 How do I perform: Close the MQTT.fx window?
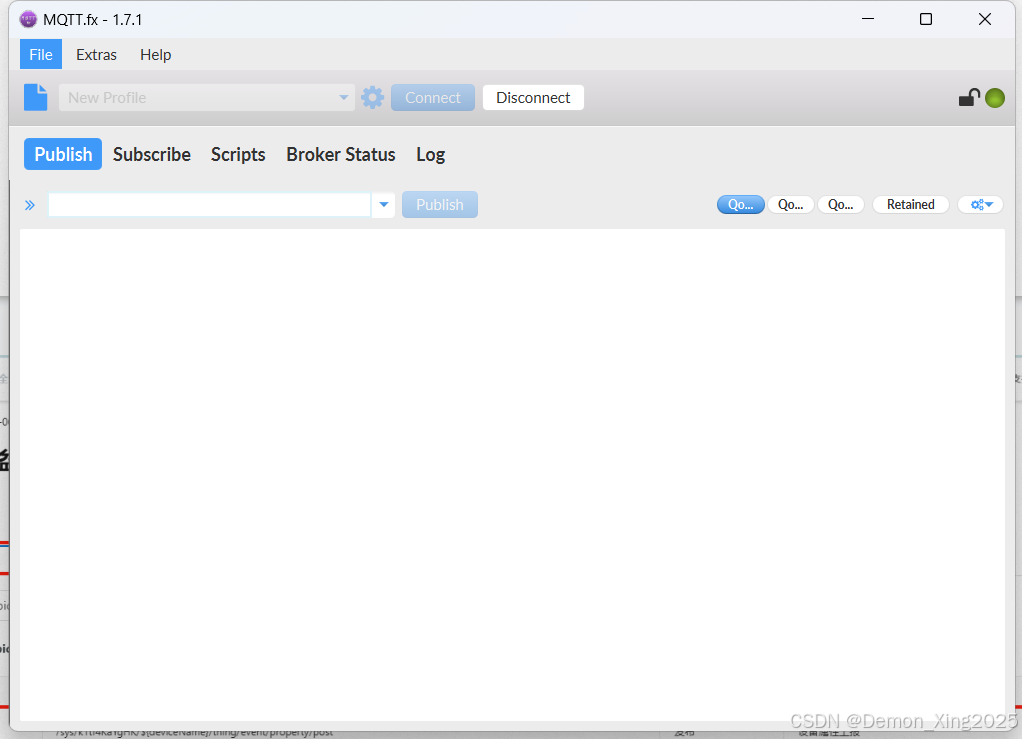(x=985, y=20)
